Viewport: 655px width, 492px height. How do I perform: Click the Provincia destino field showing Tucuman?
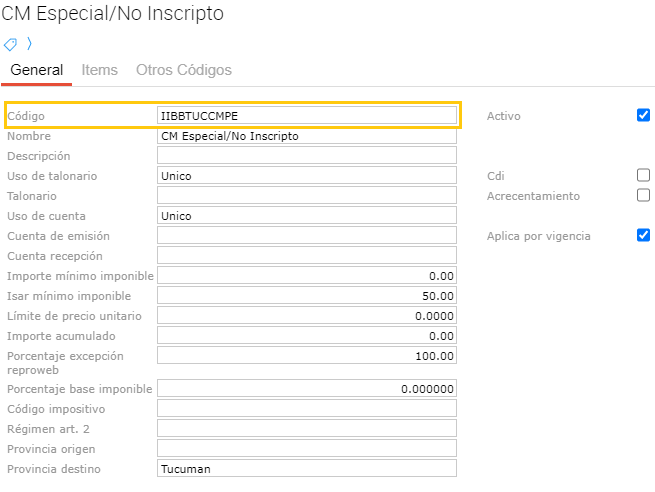307,469
